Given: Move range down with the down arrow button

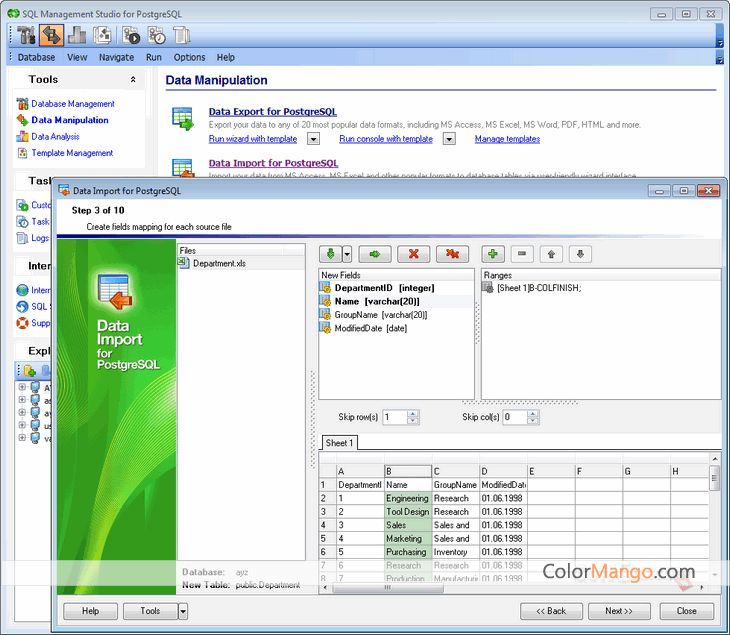Looking at the screenshot, I should coord(580,254).
